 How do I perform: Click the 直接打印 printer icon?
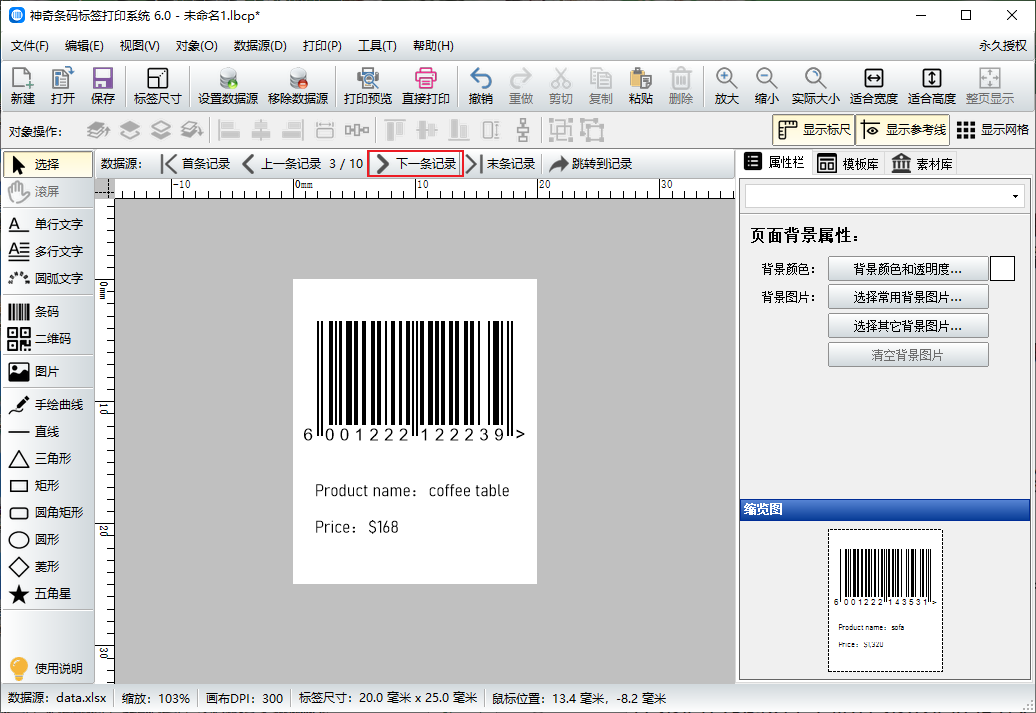pyautogui.click(x=426, y=86)
